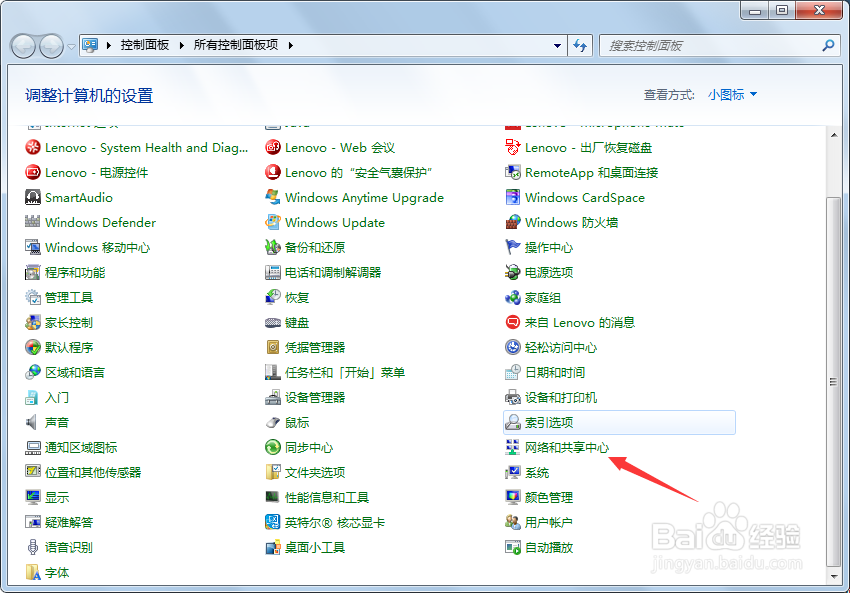850x593 pixels.
Task: Click scrollbar up arrow
Action: (834, 135)
